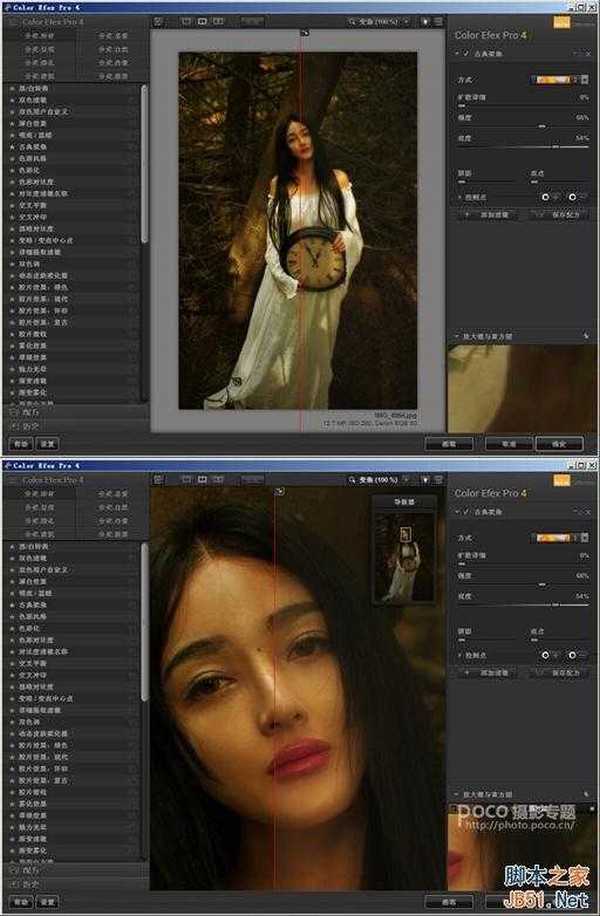The height and width of the screenshot is (916, 600).
Task: Expand recipes section in top window left panel
Action: pos(75,412)
